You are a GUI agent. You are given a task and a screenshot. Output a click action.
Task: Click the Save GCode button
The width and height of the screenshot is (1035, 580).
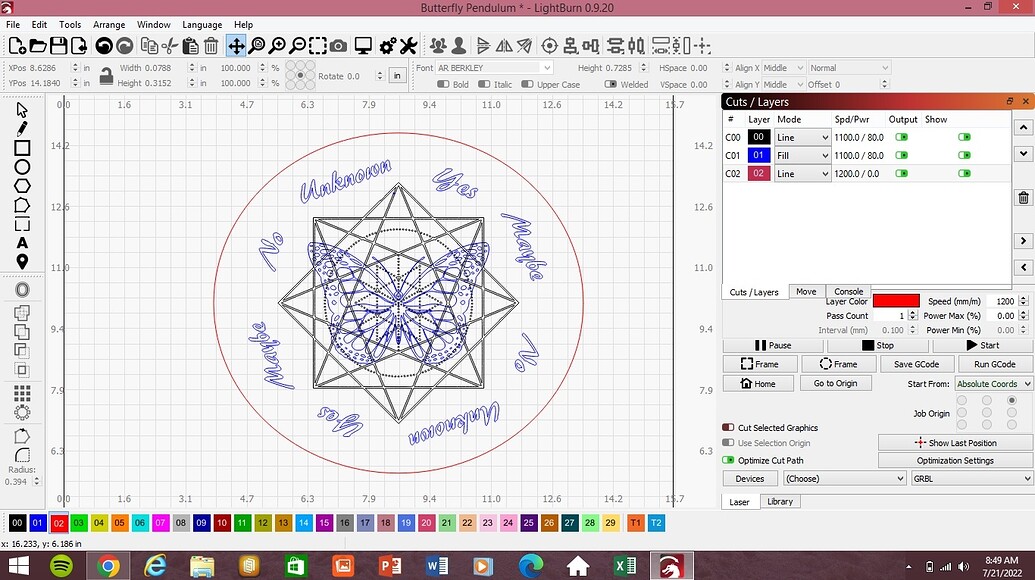[x=916, y=364]
